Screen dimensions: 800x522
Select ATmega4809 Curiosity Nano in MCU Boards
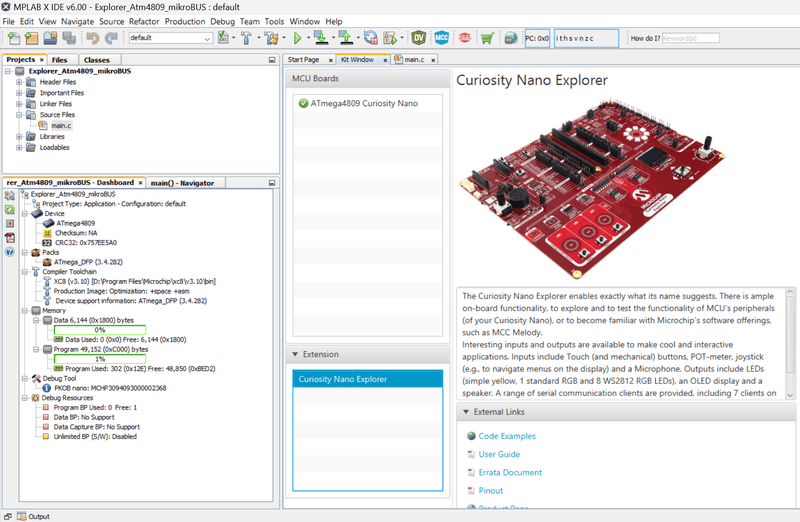pos(367,103)
